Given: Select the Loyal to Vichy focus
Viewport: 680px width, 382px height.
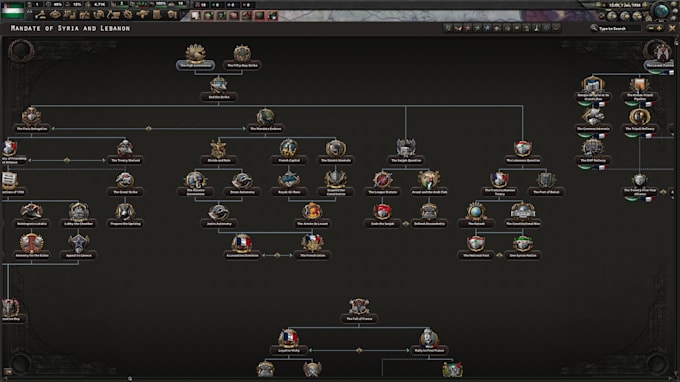Looking at the screenshot, I should [x=289, y=342].
